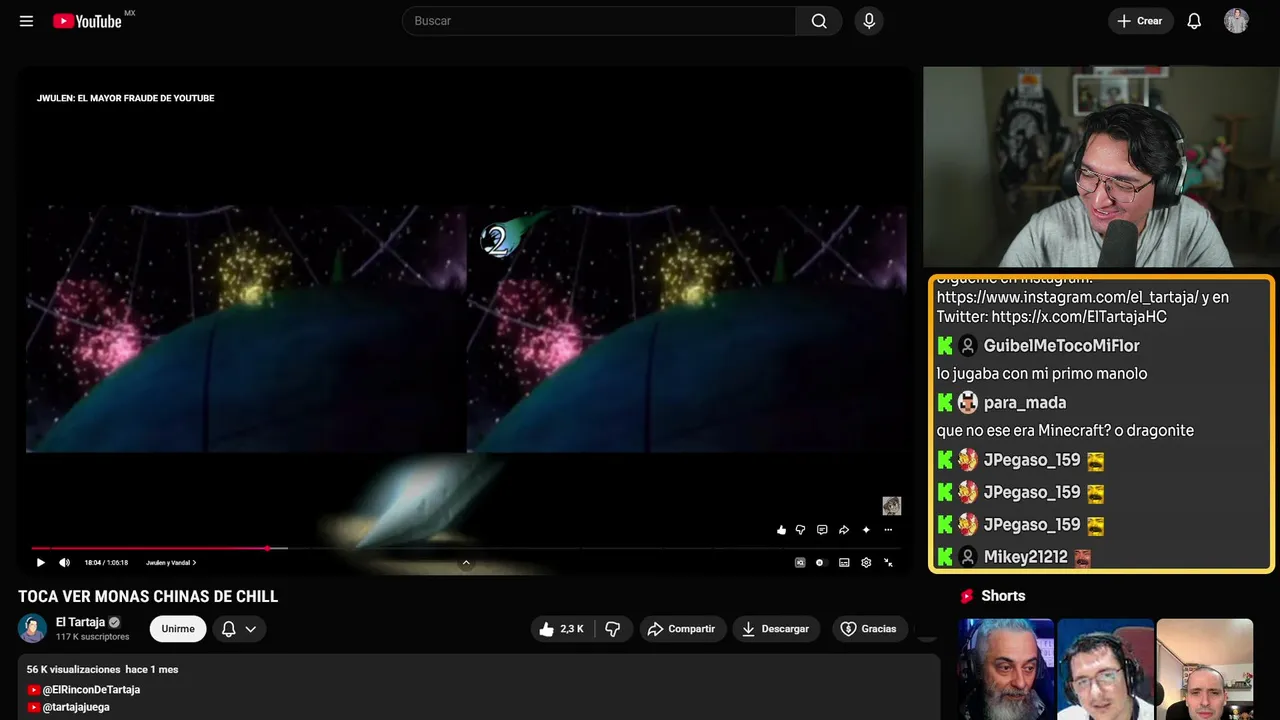This screenshot has width=1280, height=720.
Task: Click the Gracias button
Action: [x=870, y=629]
